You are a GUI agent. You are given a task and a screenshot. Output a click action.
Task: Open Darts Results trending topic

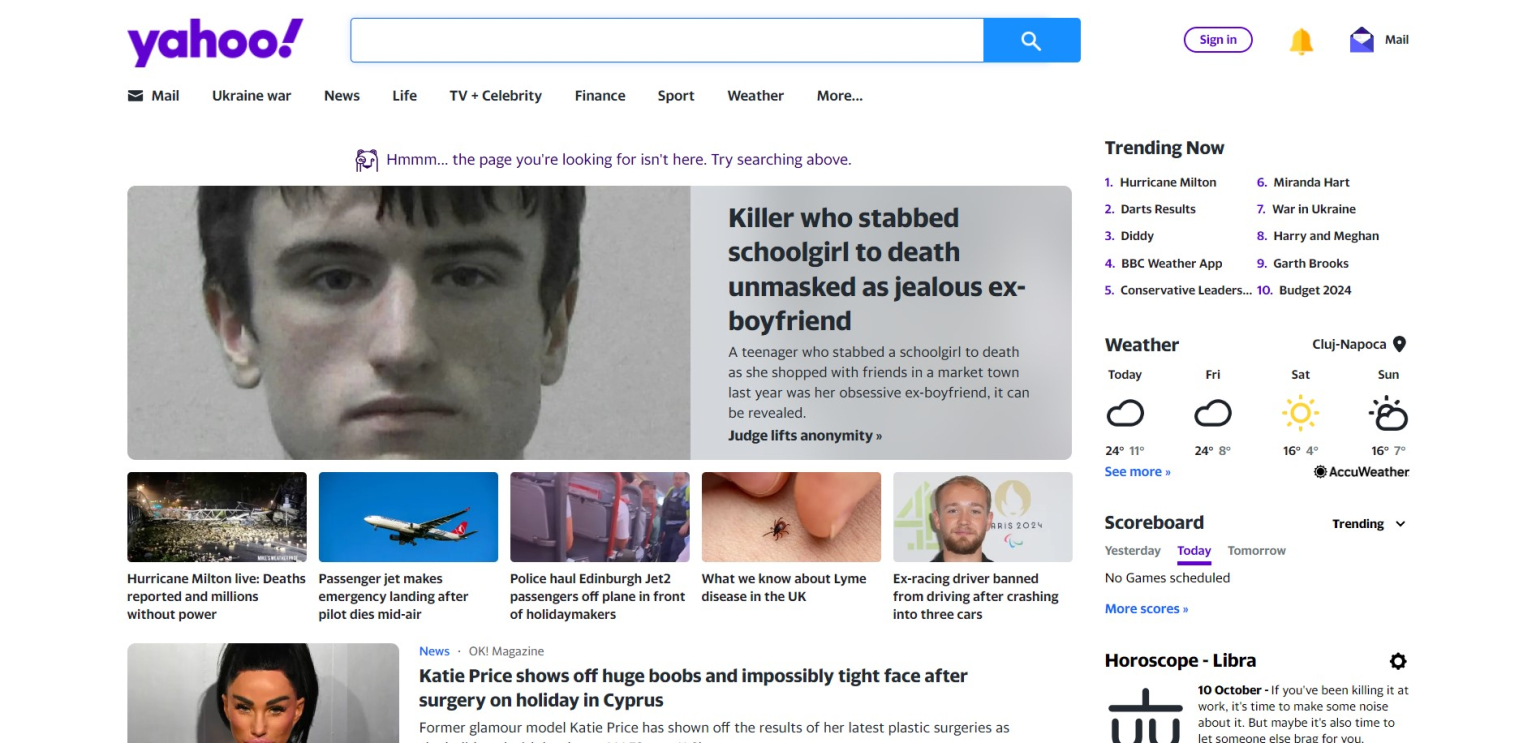coord(1158,209)
